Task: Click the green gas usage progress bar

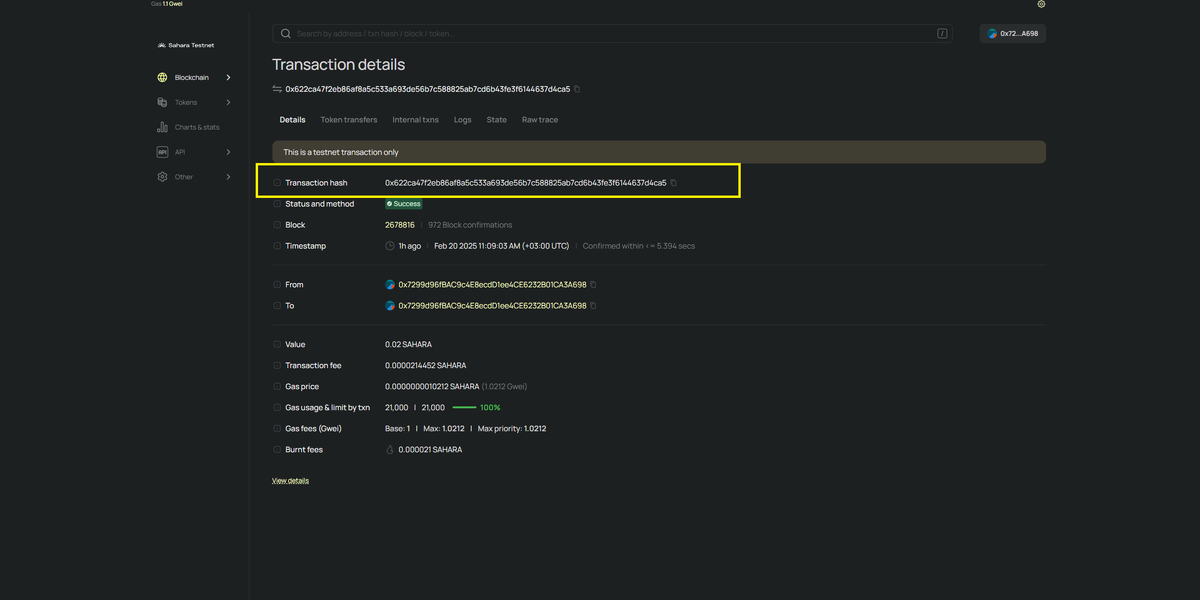Action: tap(464, 408)
